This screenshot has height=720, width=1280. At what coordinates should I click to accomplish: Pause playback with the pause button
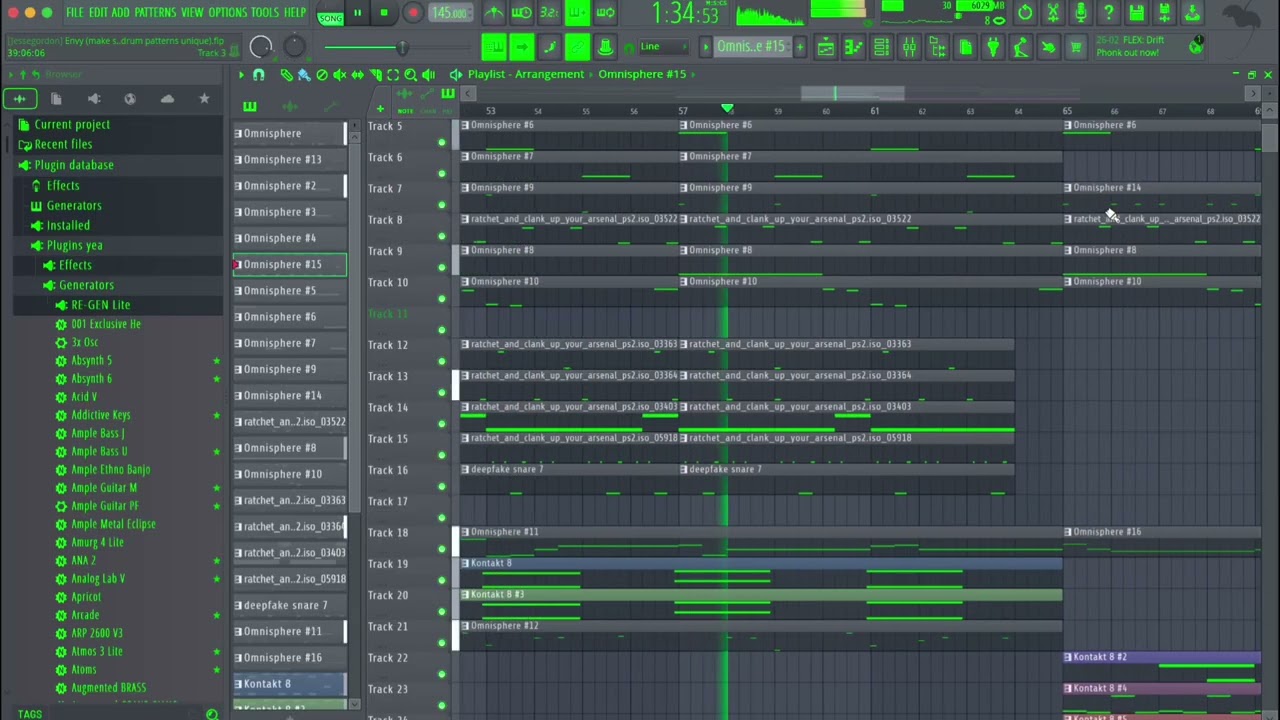pos(357,13)
